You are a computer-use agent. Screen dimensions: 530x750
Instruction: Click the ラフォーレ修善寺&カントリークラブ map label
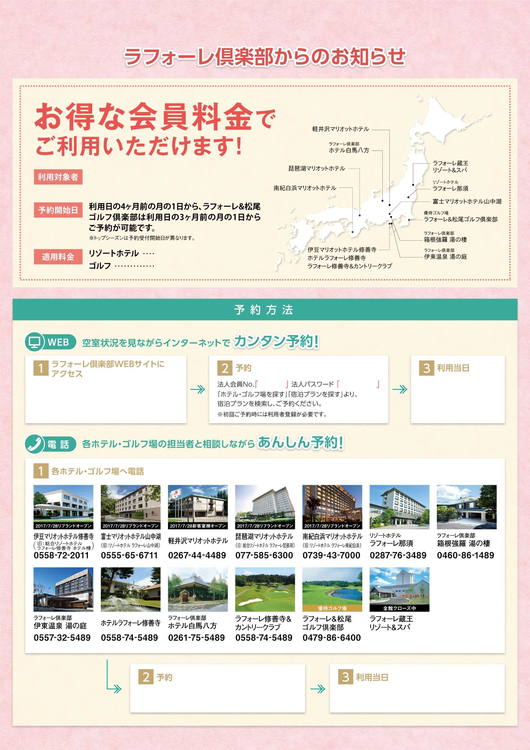tap(349, 266)
